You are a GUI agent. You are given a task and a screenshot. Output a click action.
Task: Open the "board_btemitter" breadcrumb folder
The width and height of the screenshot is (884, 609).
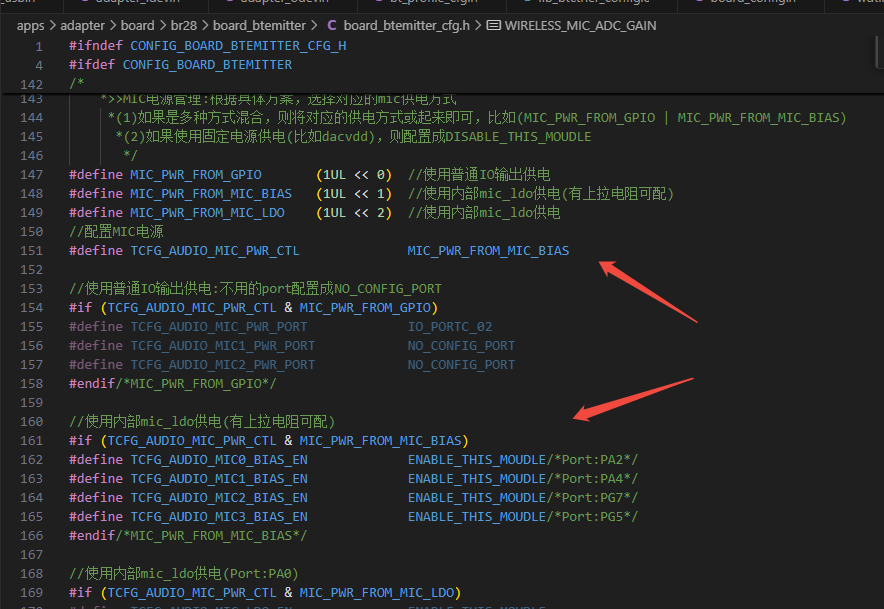tap(259, 25)
